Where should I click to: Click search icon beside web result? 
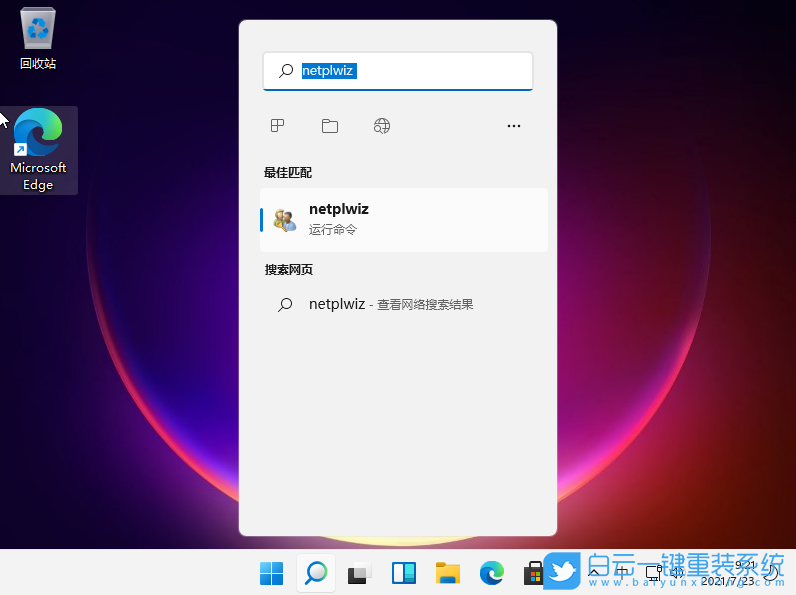[x=285, y=304]
